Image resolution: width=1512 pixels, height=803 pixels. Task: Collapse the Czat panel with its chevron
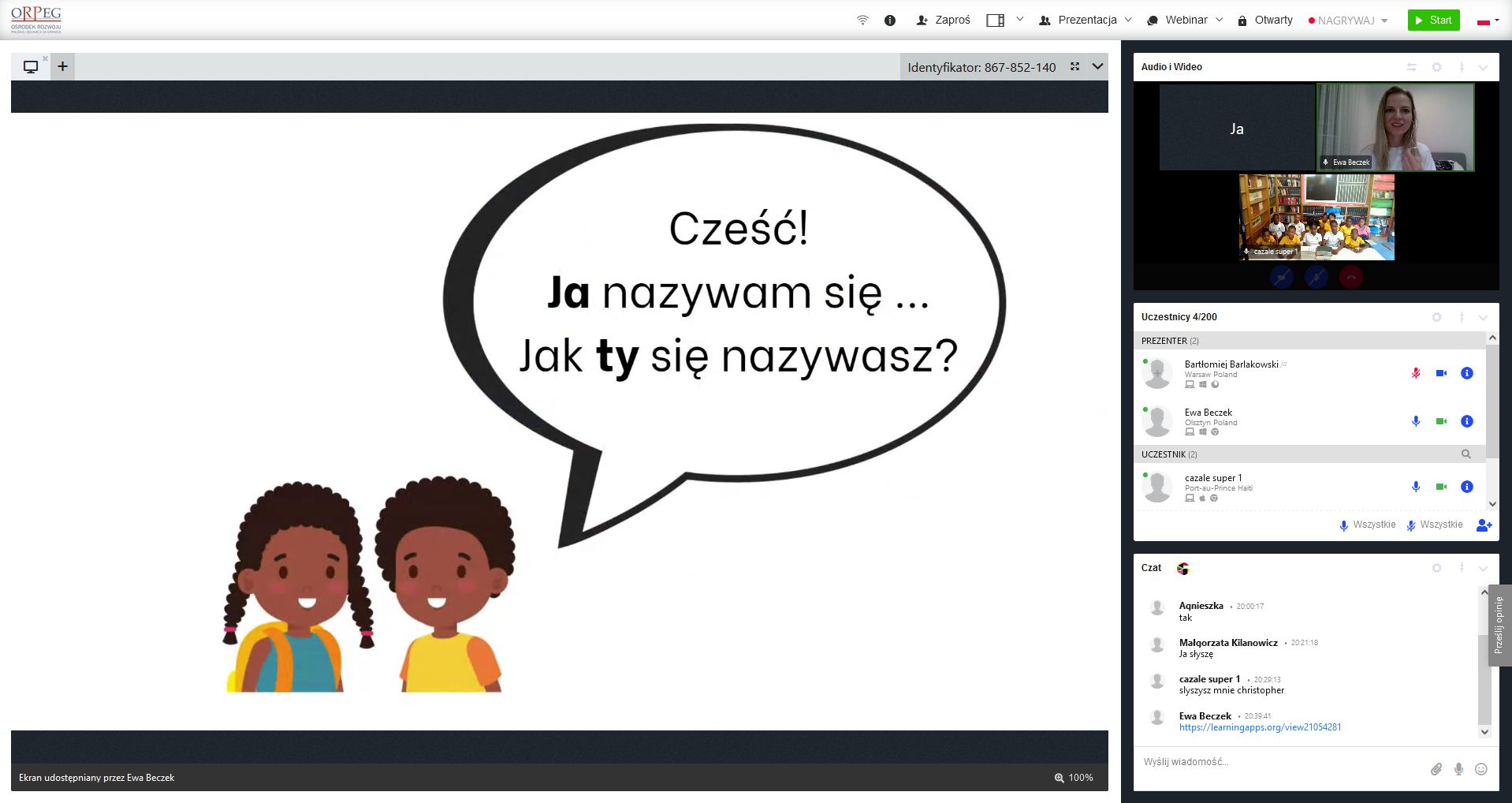click(x=1483, y=568)
